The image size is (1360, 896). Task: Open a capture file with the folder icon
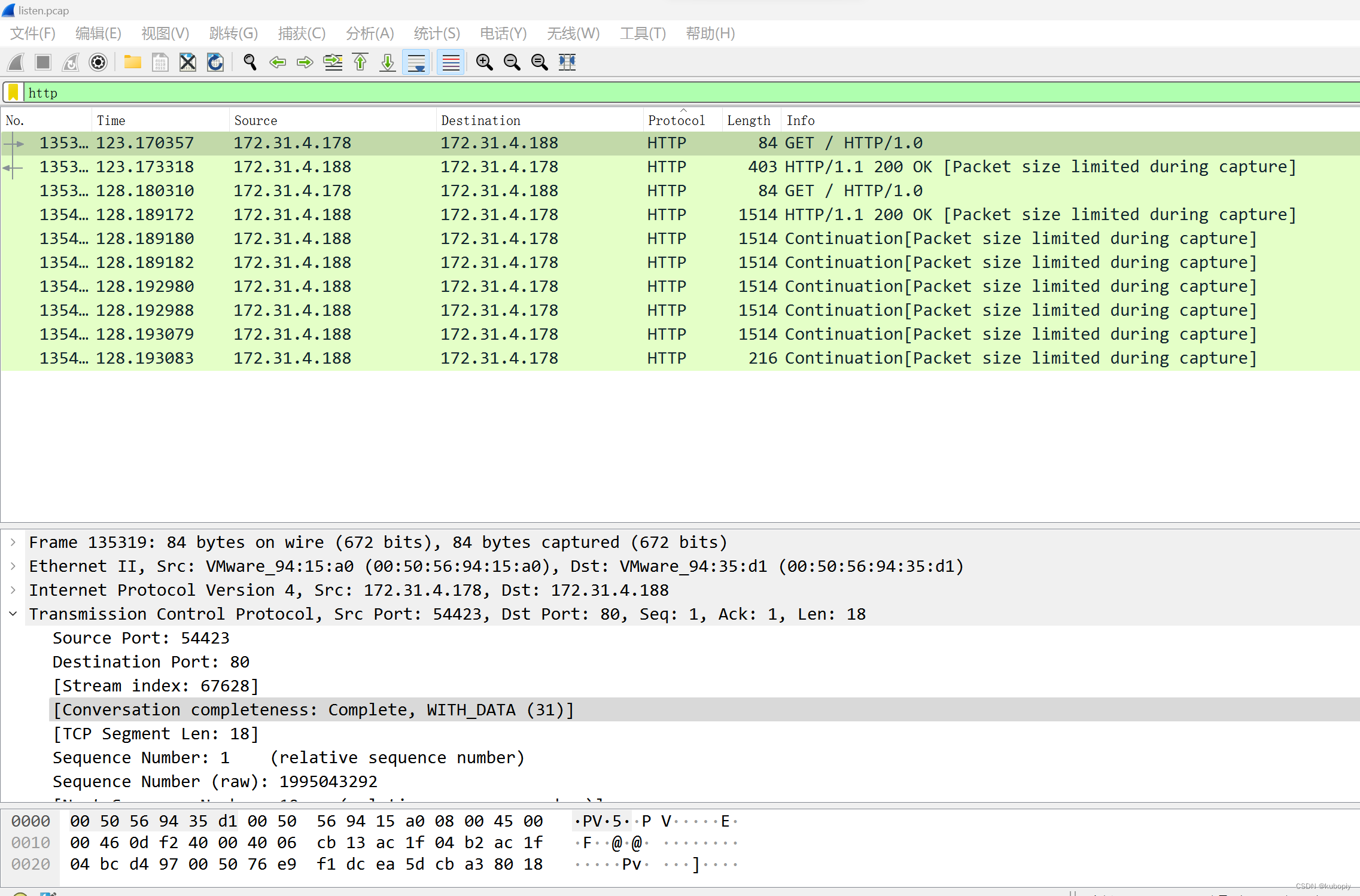(x=132, y=62)
